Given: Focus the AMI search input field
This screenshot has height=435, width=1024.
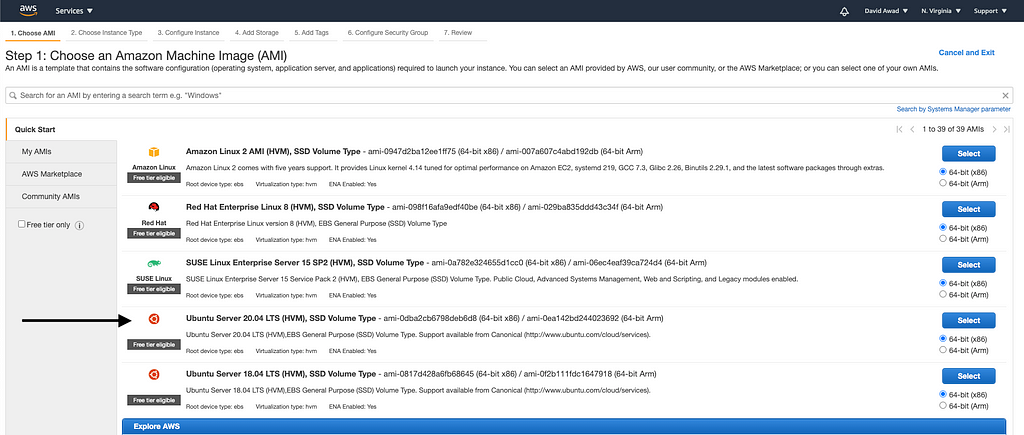Looking at the screenshot, I should [x=509, y=95].
